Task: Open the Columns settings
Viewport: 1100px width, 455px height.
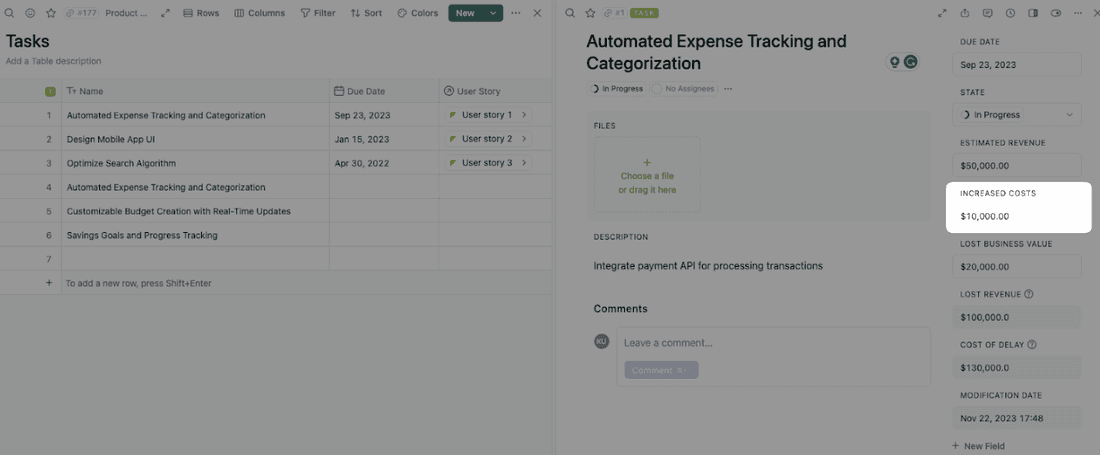Action: click(260, 13)
